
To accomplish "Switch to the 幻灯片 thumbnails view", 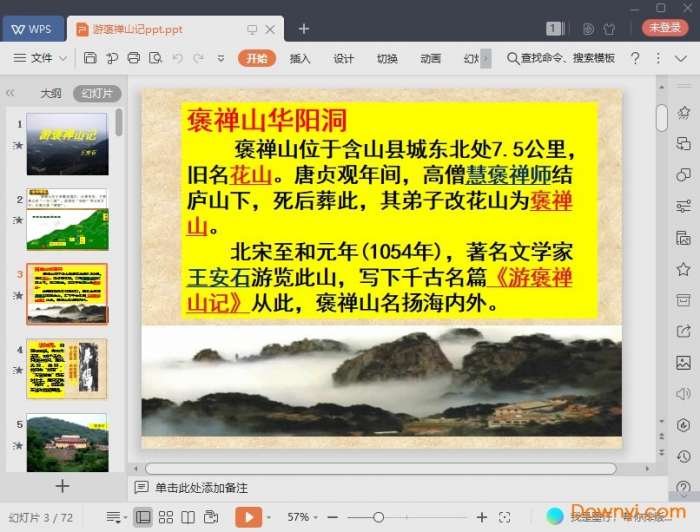I will [x=97, y=93].
